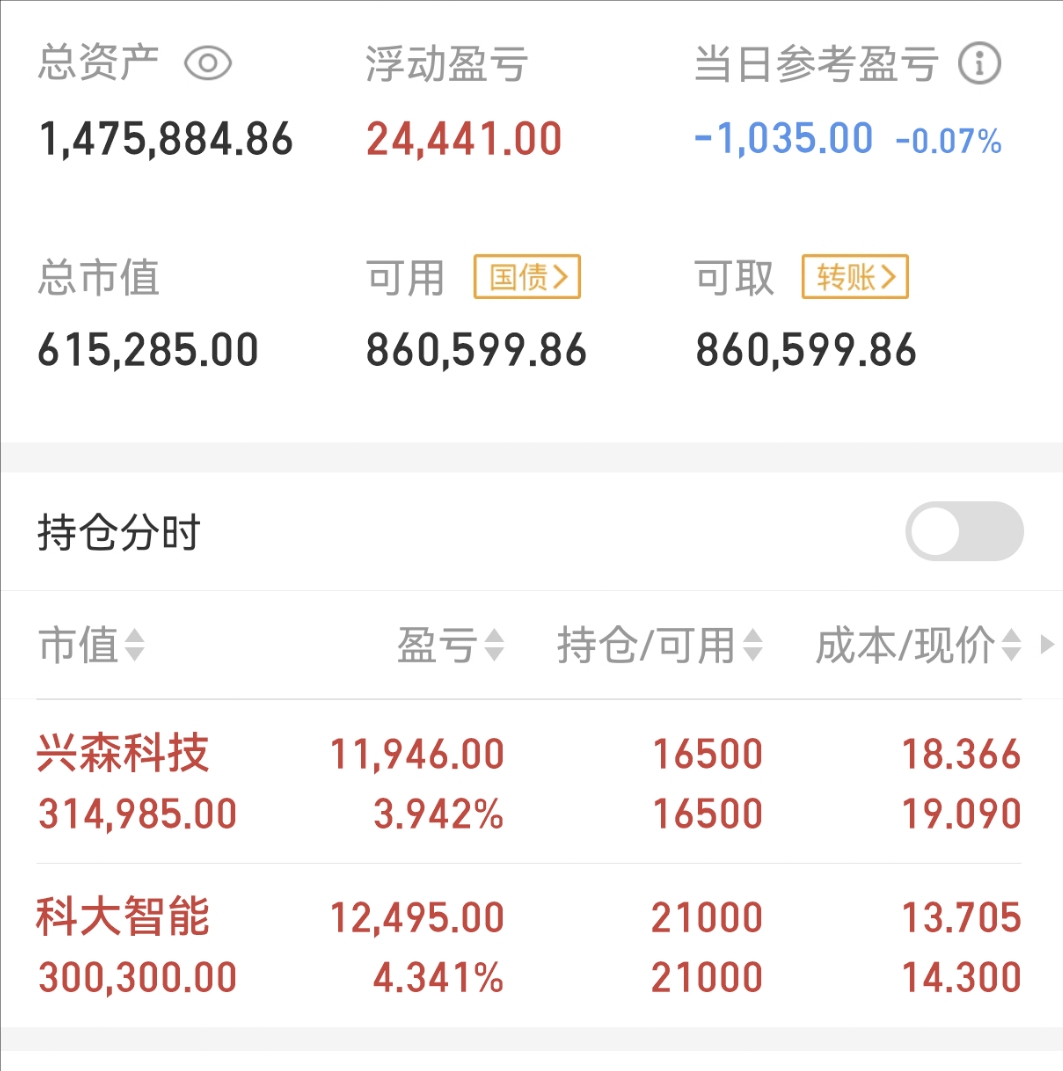This screenshot has height=1071, width=1063.
Task: Tap the 转账 transfer button
Action: pyautogui.click(x=855, y=277)
